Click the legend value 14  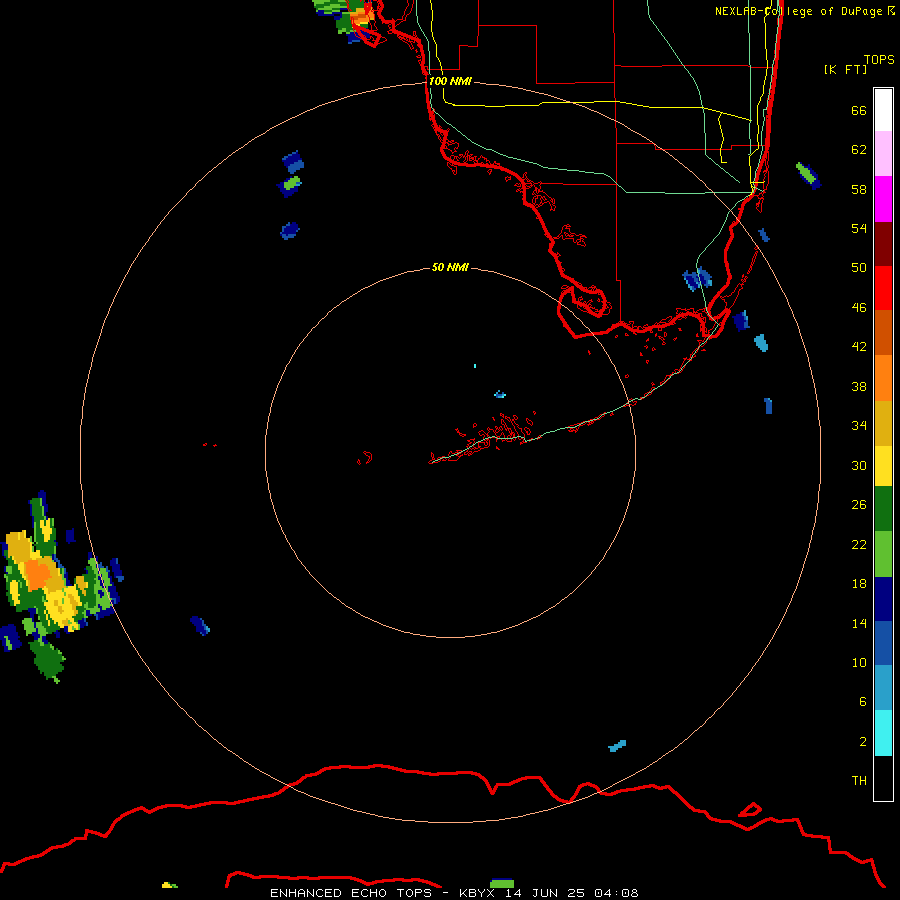tap(859, 623)
